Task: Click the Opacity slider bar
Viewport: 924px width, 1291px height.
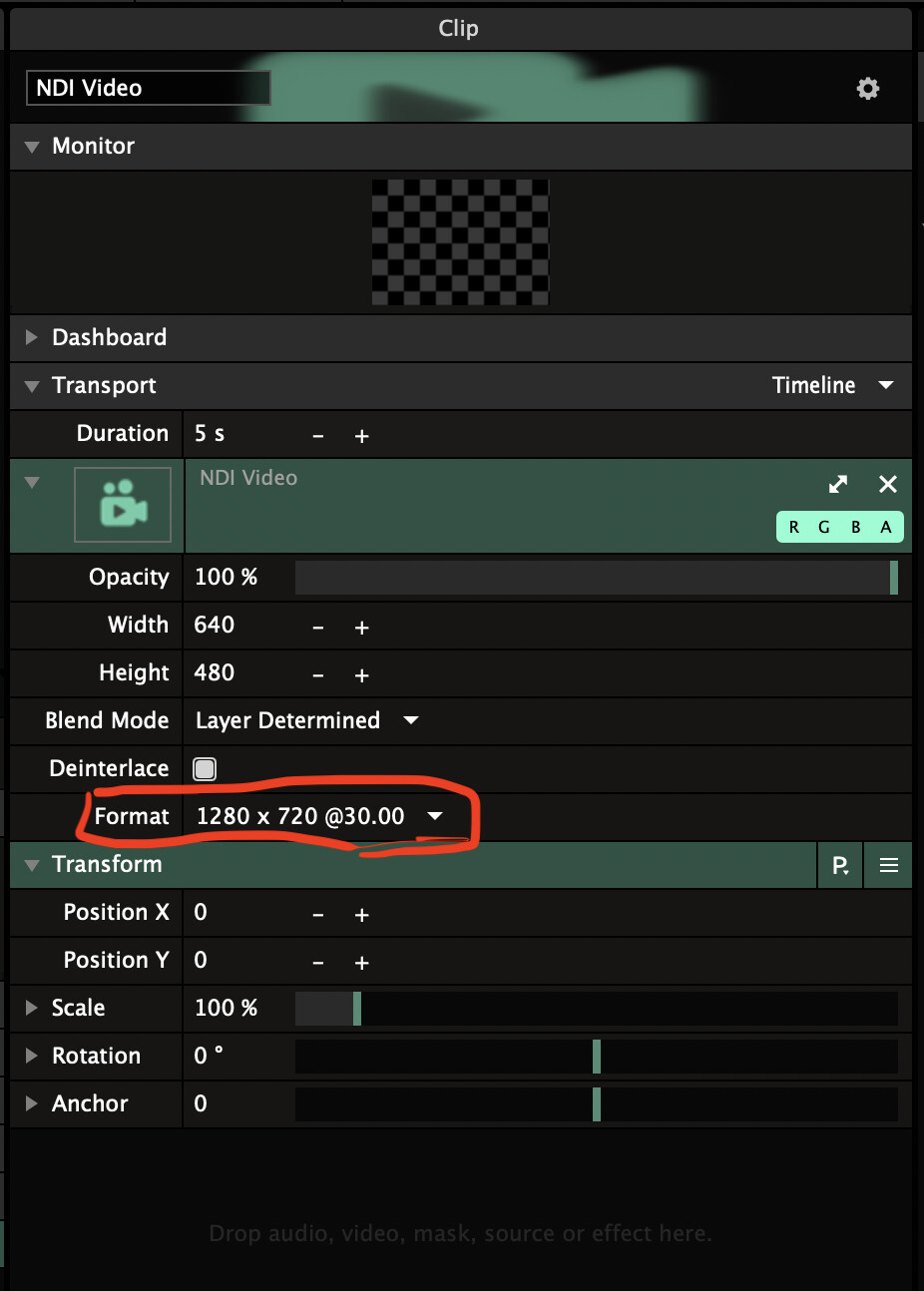Action: pyautogui.click(x=596, y=578)
